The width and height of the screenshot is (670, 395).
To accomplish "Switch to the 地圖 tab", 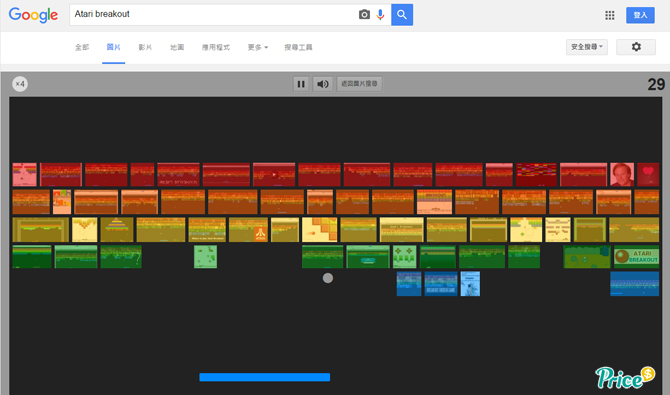I will pyautogui.click(x=177, y=47).
